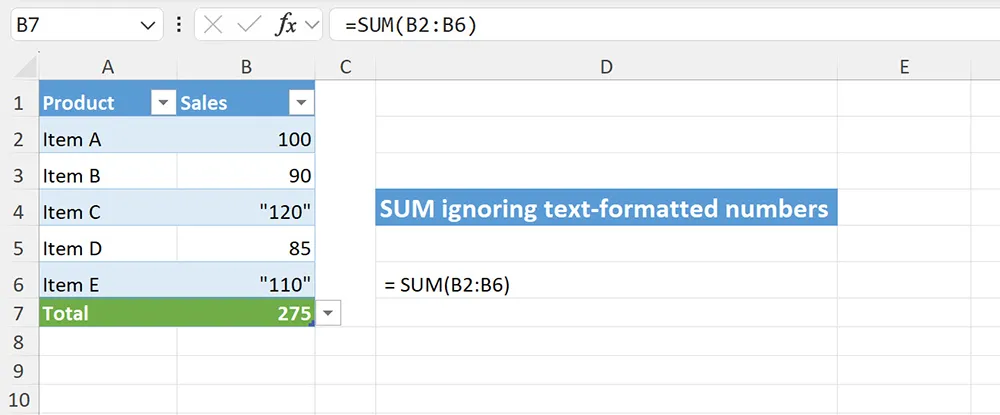Click the 'SUM ignoring text-formatted numbers' title cell
1000x415 pixels.
606,209
